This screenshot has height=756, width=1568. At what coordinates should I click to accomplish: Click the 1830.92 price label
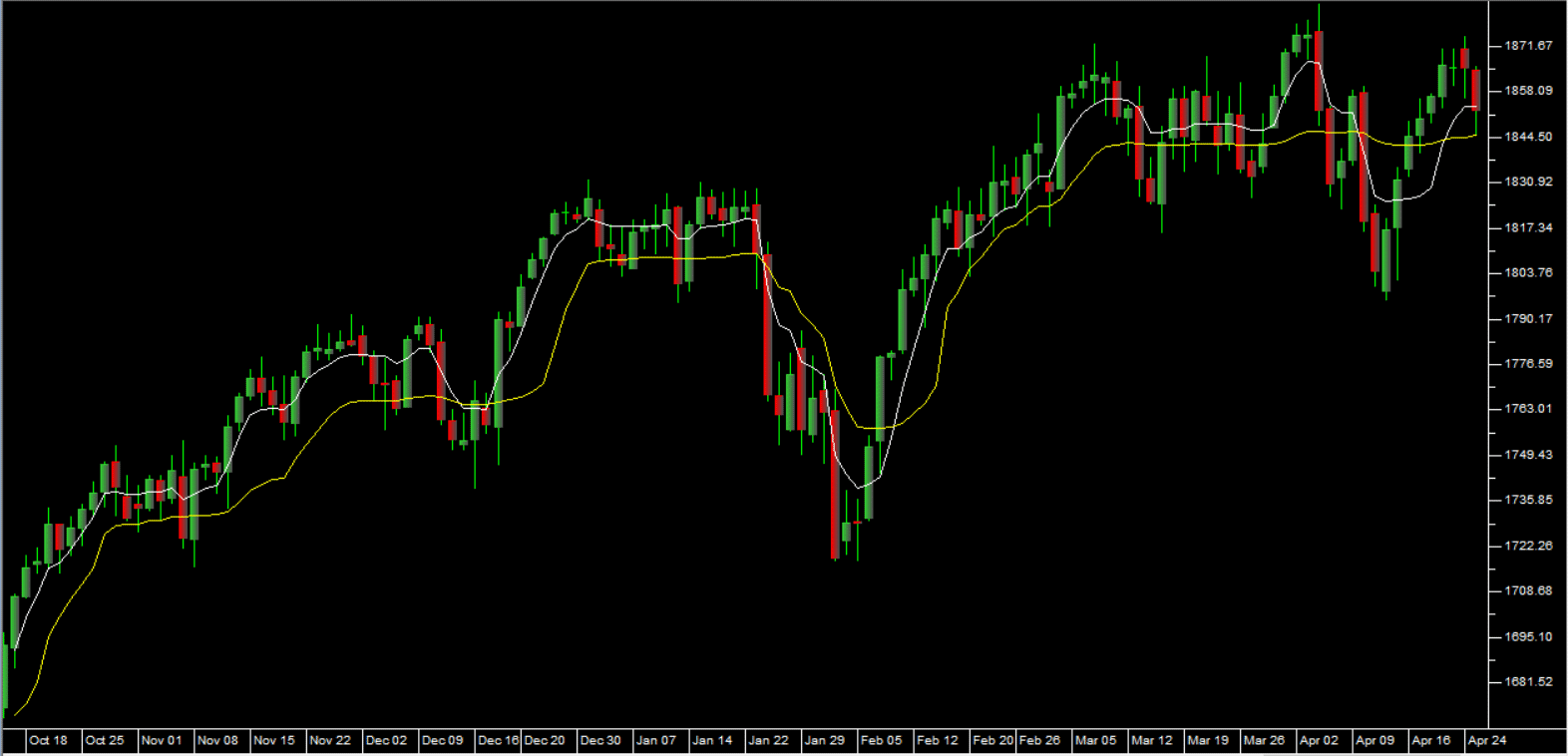tap(1528, 182)
